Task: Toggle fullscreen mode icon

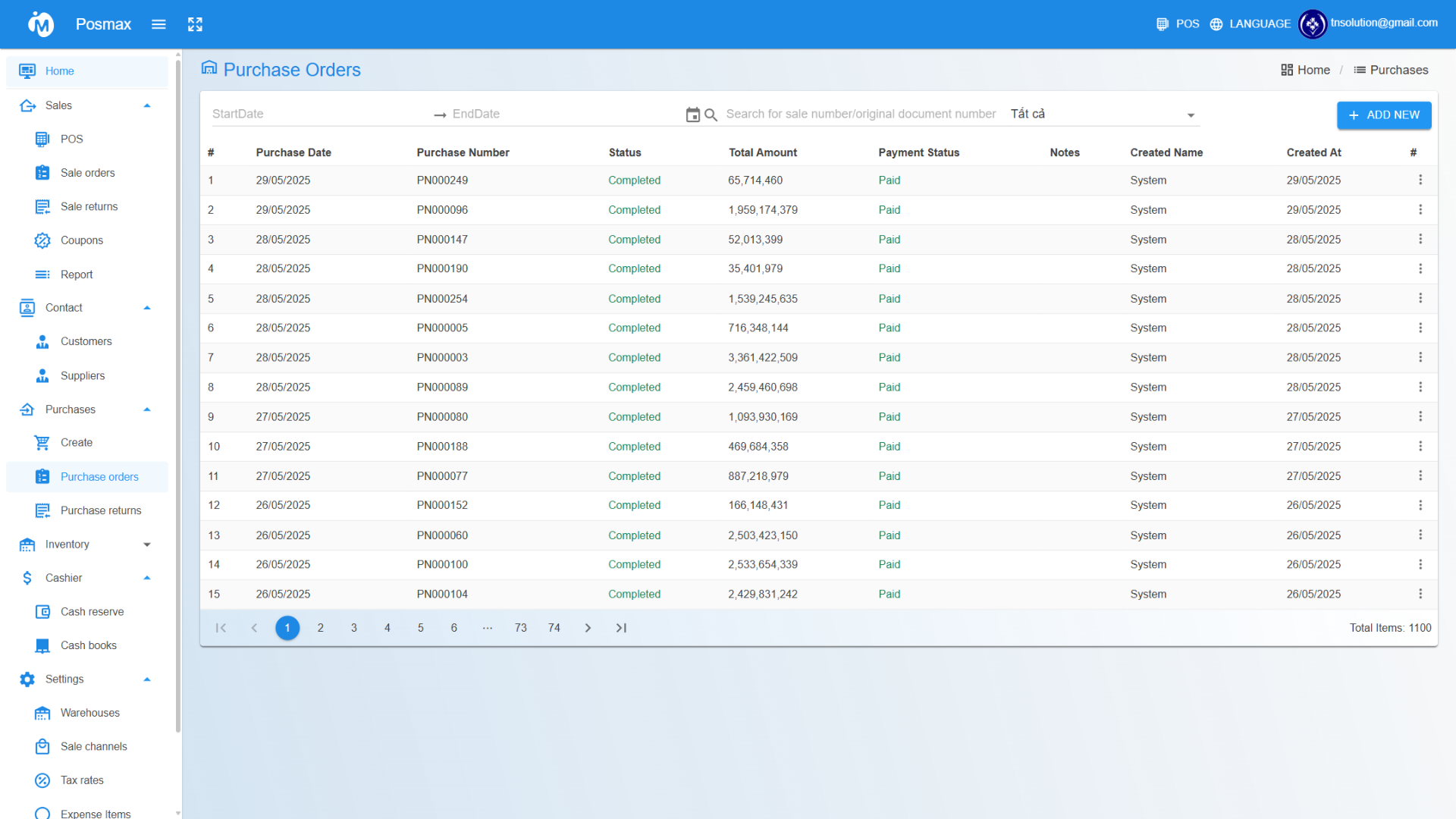Action: click(195, 24)
